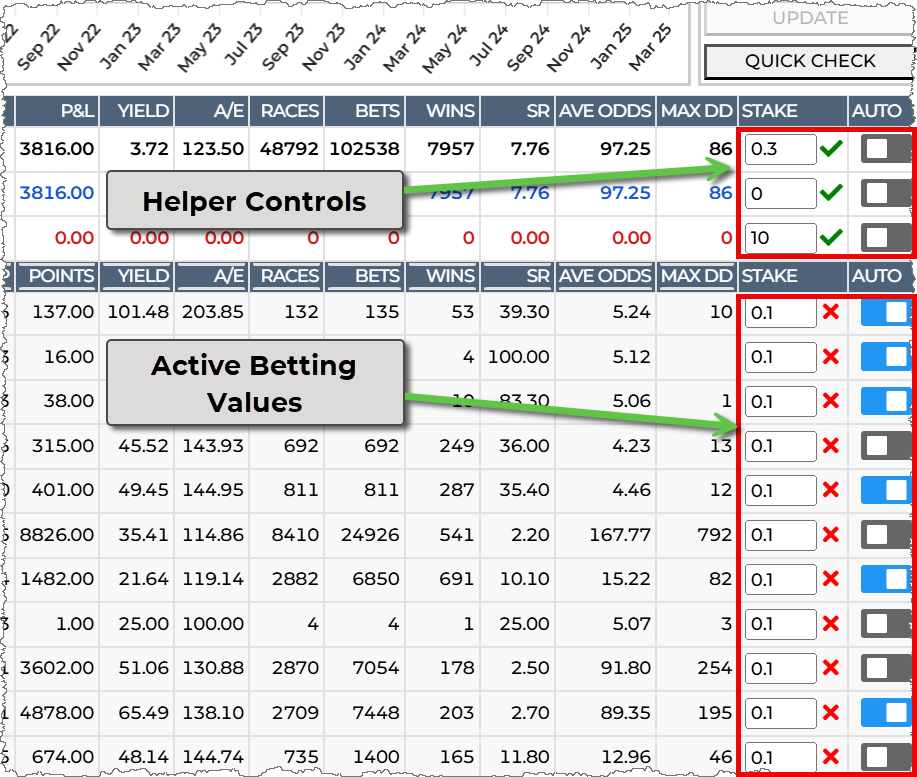Image resolution: width=917 pixels, height=777 pixels.
Task: Disable AUTO toggle in 137.00 points row
Action: [x=885, y=312]
